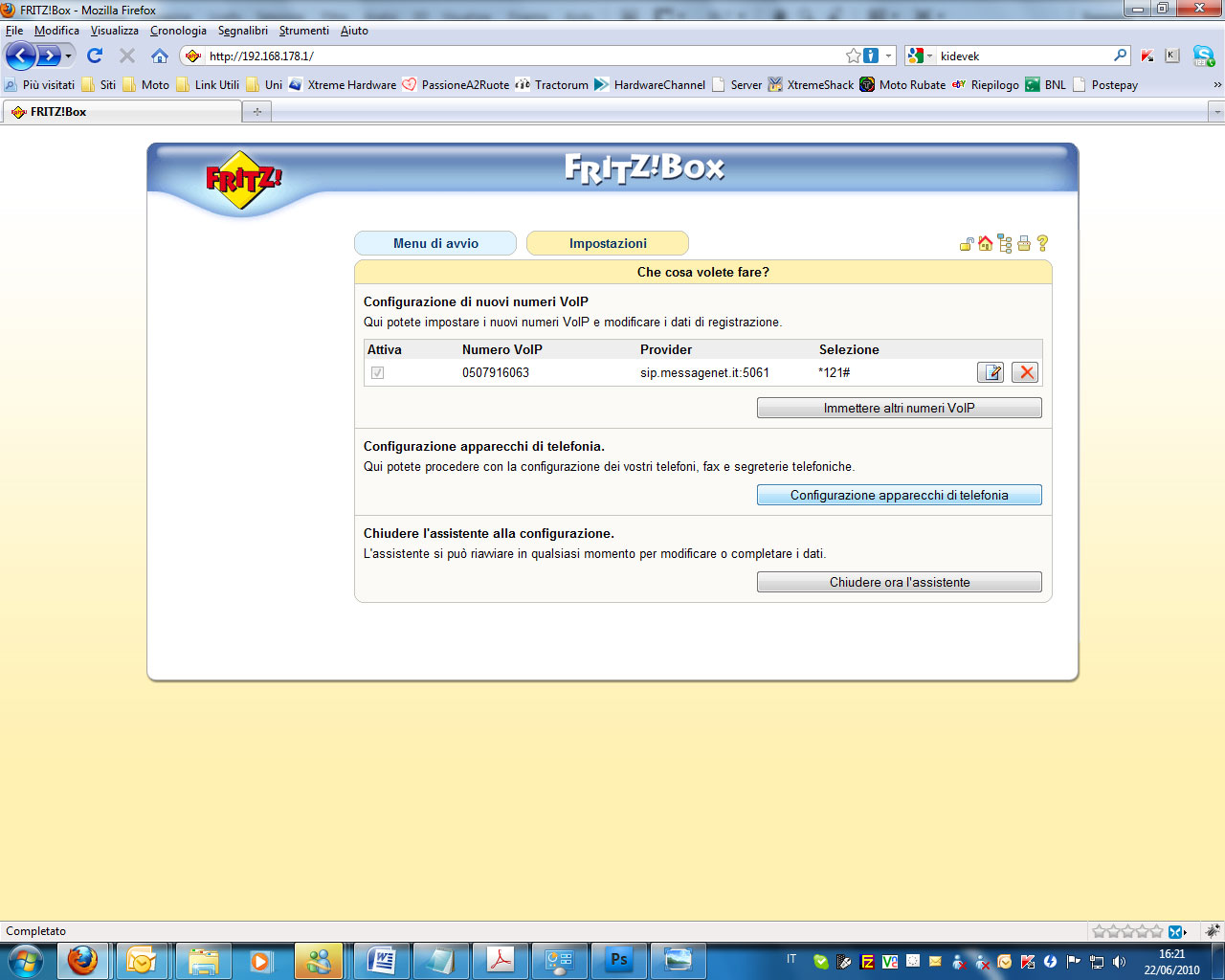
Task: Open the back/forward history dropdown arrow
Action: click(68, 56)
